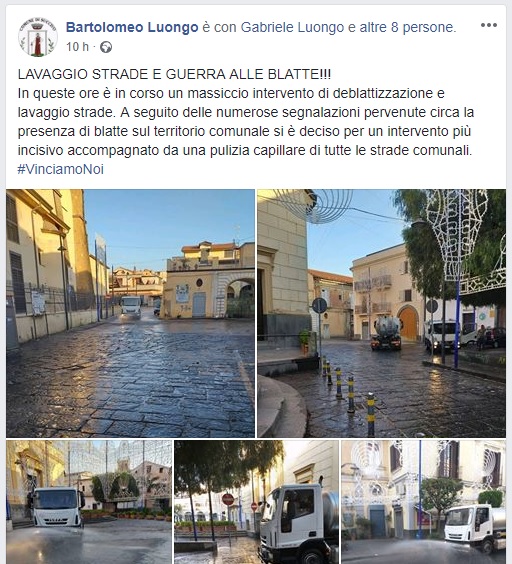Open bottom-left photo of truck facing camera

coord(89,502)
